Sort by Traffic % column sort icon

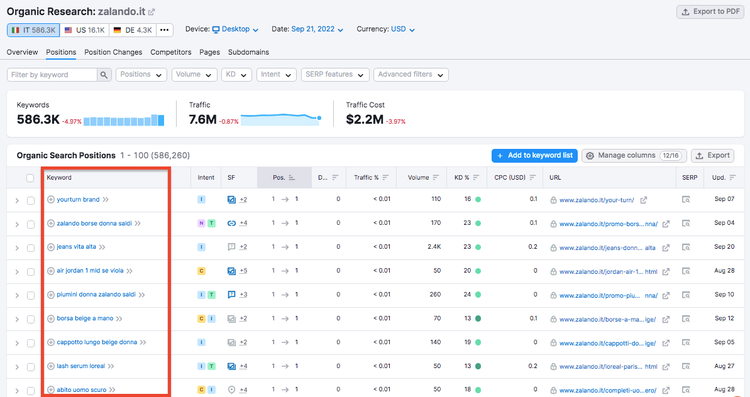coord(386,177)
